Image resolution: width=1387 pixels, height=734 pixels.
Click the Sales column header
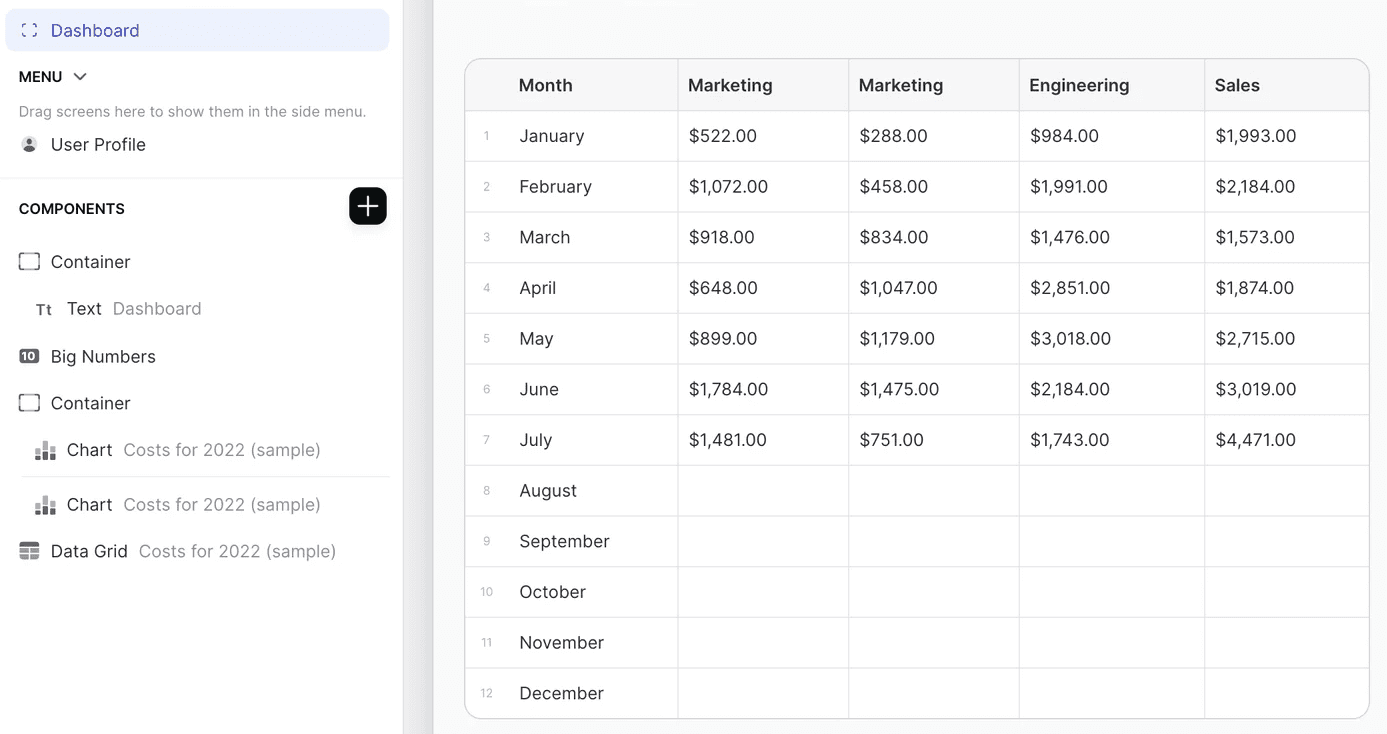click(1237, 85)
